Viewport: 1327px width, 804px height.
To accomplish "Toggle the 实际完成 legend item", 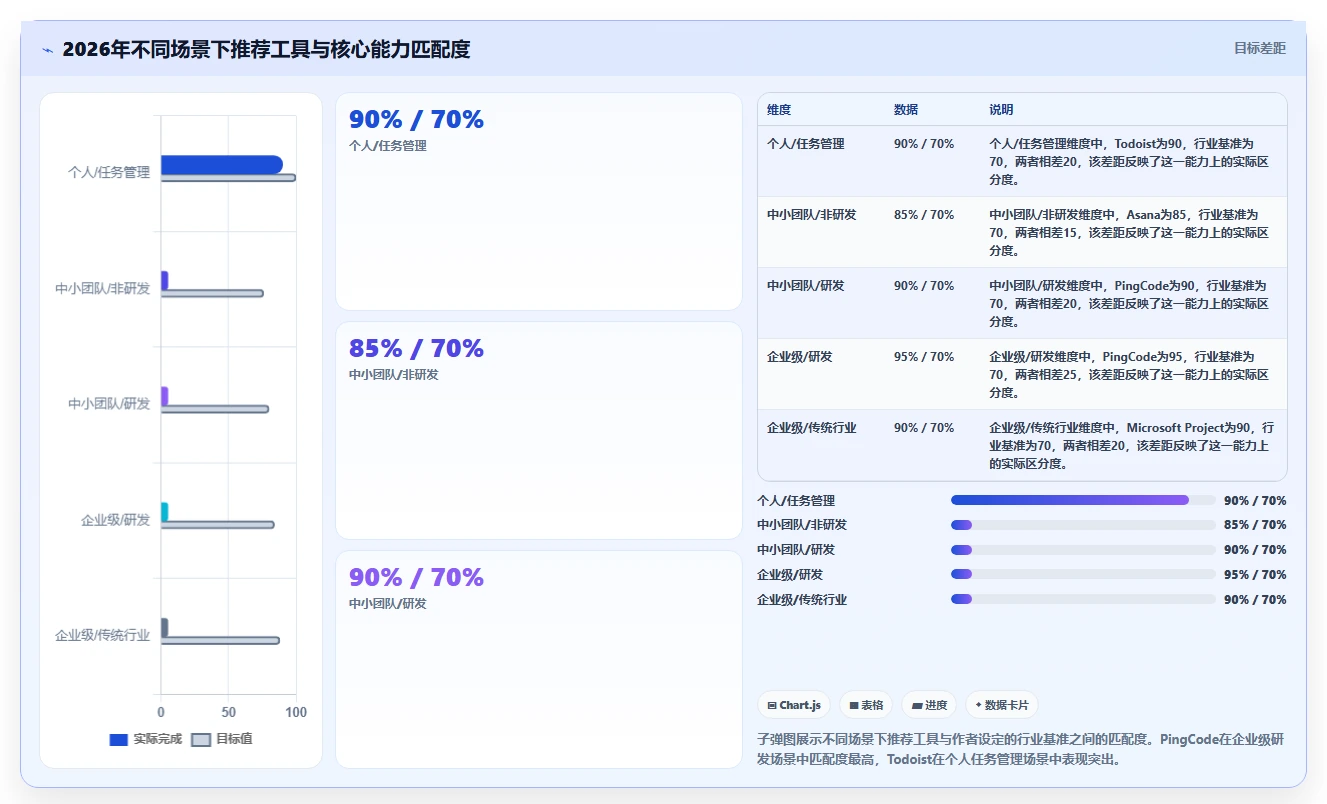I will click(x=145, y=740).
